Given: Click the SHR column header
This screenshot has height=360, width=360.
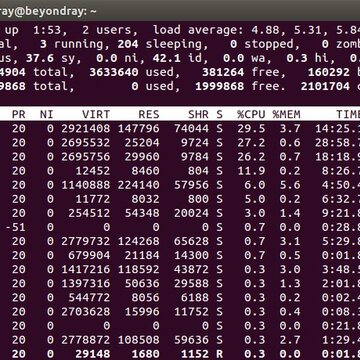Looking at the screenshot, I should [198, 115].
